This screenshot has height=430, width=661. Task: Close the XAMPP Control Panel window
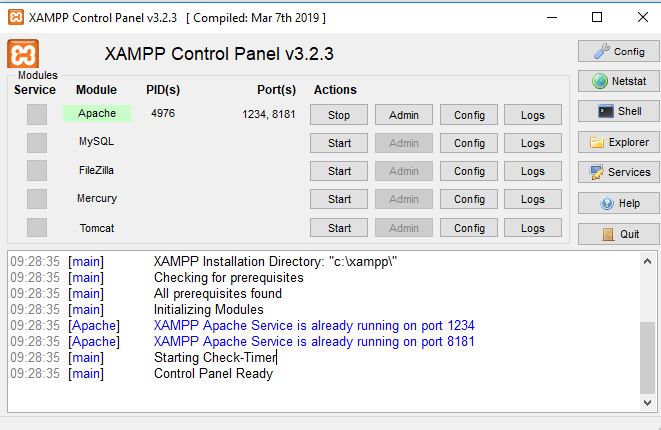click(x=643, y=17)
